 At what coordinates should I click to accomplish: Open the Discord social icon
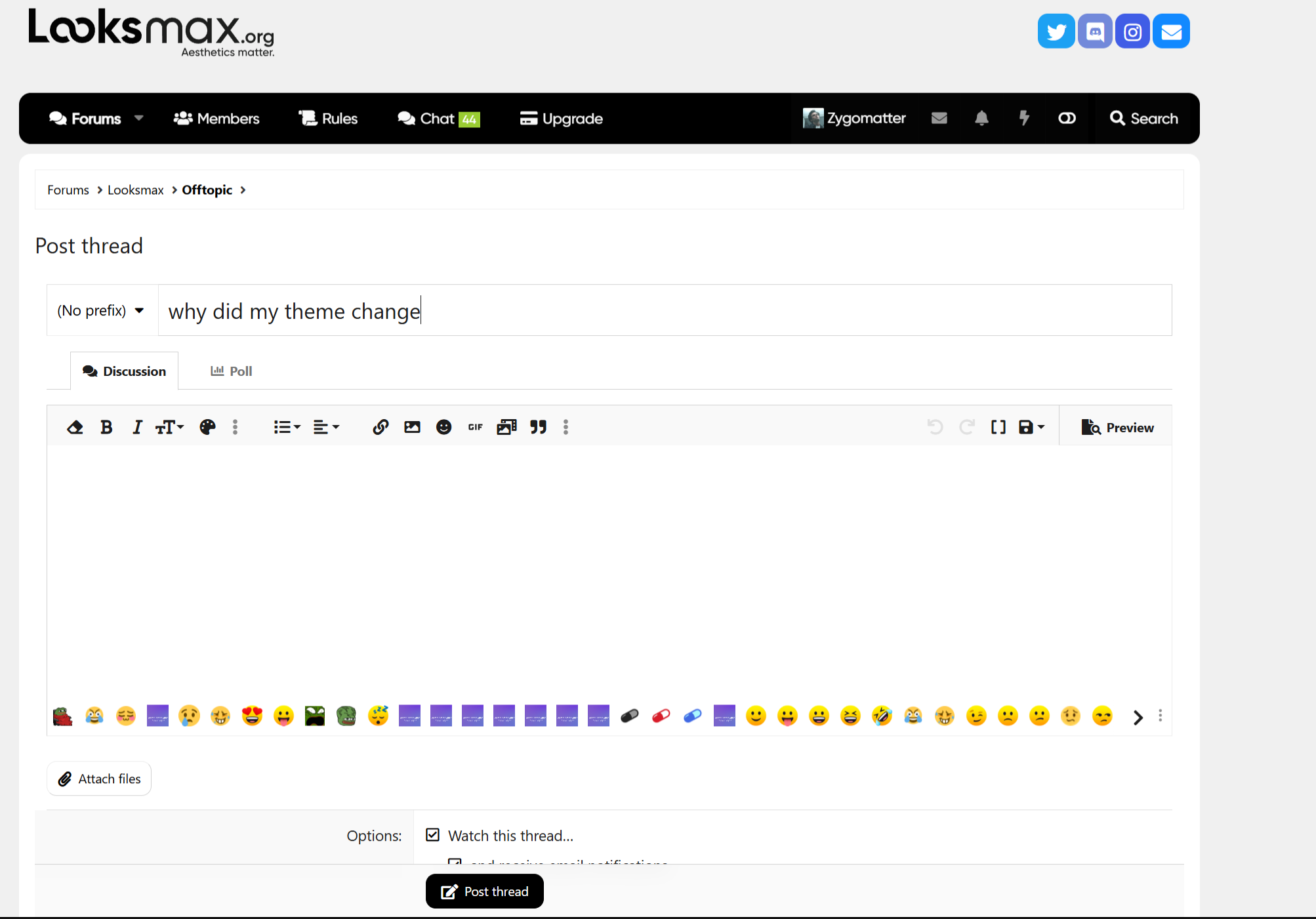[x=1094, y=31]
